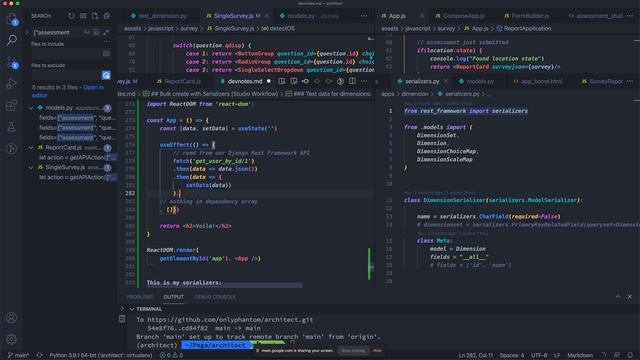The height and width of the screenshot is (360, 640).
Task: Open new search editor icon
Action: pos(95,16)
